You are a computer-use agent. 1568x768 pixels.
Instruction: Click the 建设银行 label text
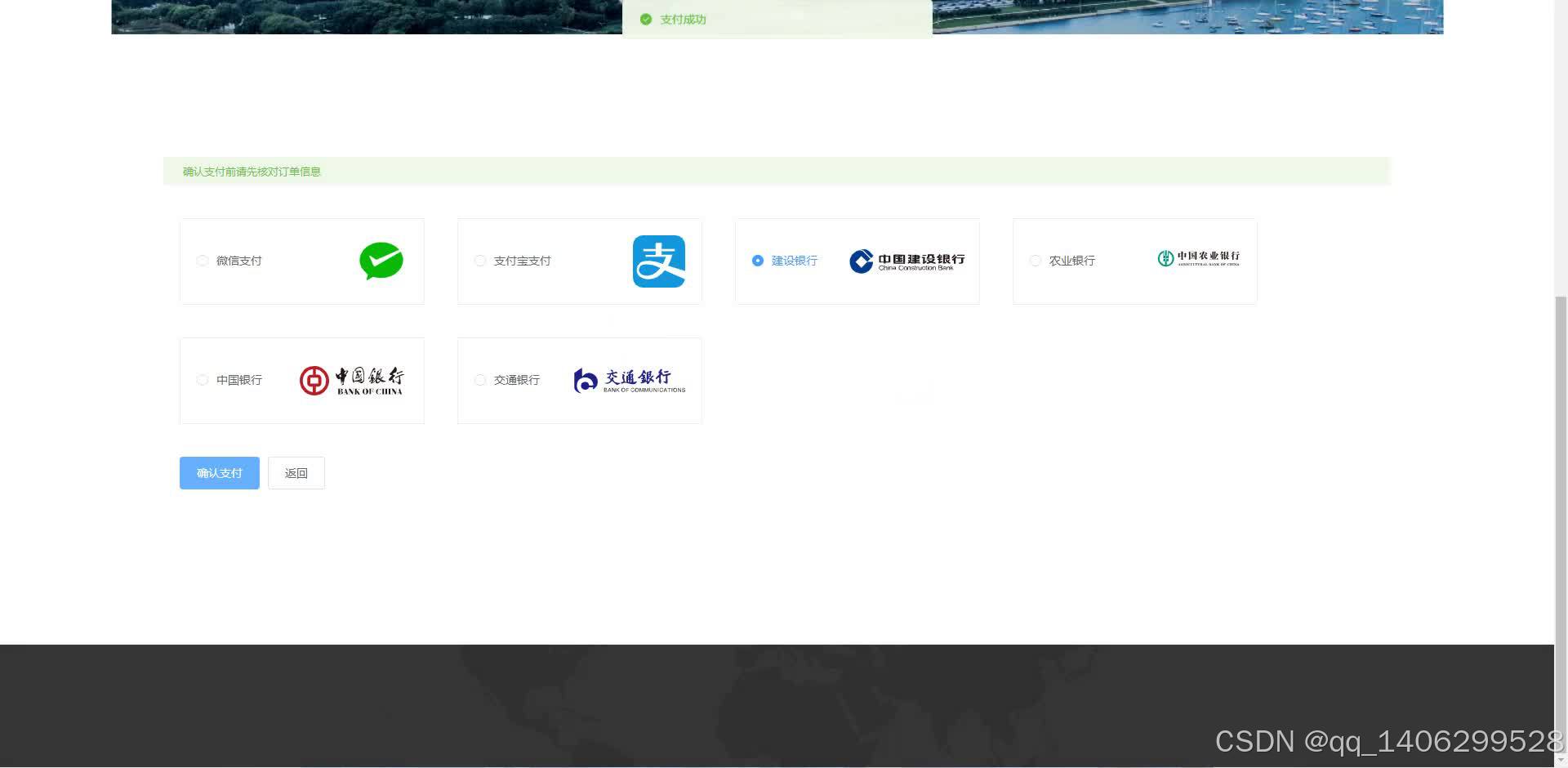pos(795,261)
